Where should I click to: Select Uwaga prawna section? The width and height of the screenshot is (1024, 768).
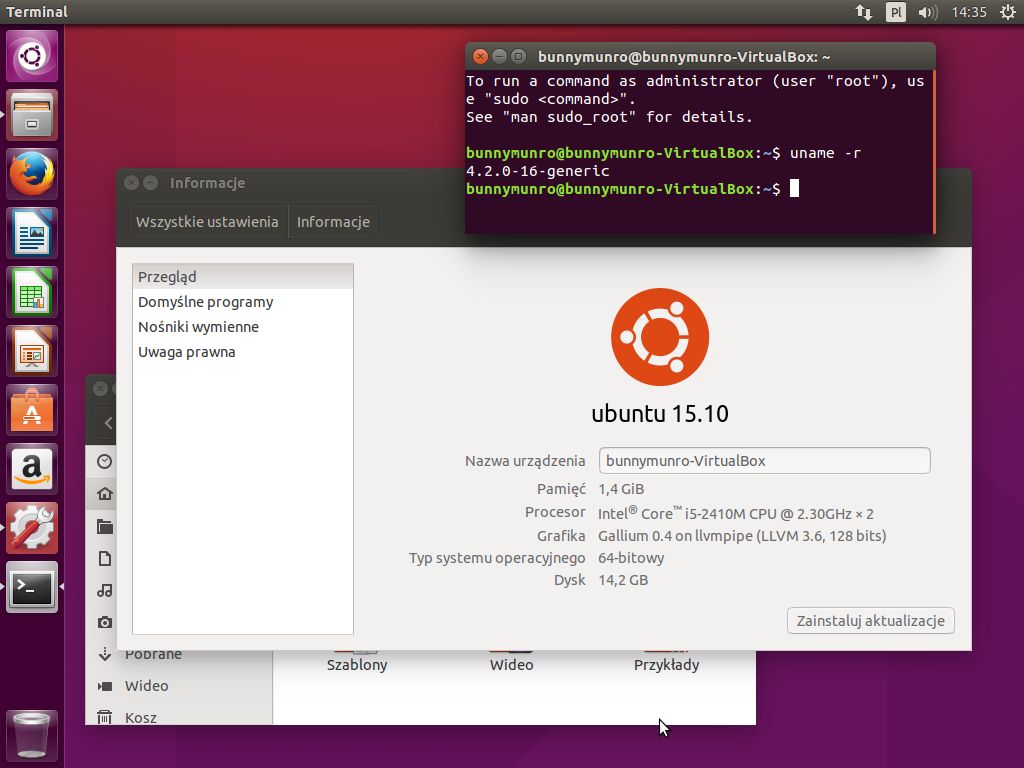point(243,351)
